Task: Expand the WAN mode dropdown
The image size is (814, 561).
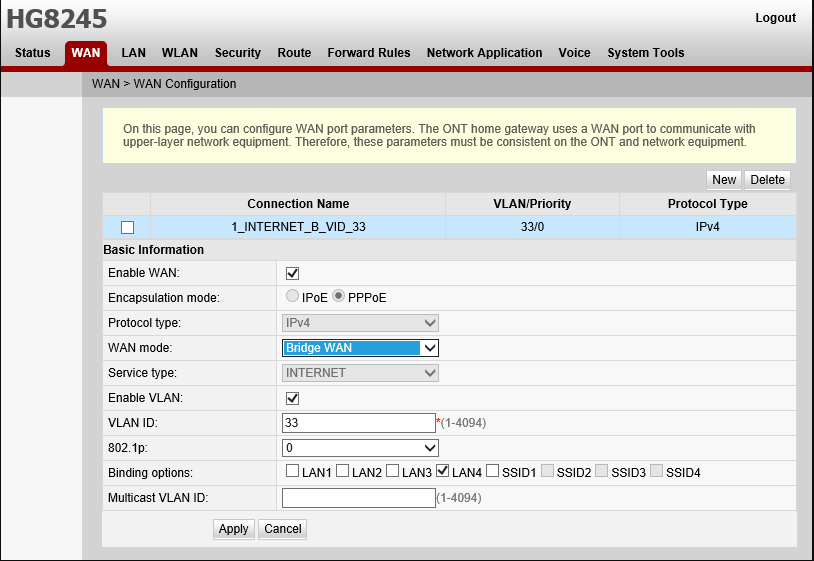Action: (360, 348)
